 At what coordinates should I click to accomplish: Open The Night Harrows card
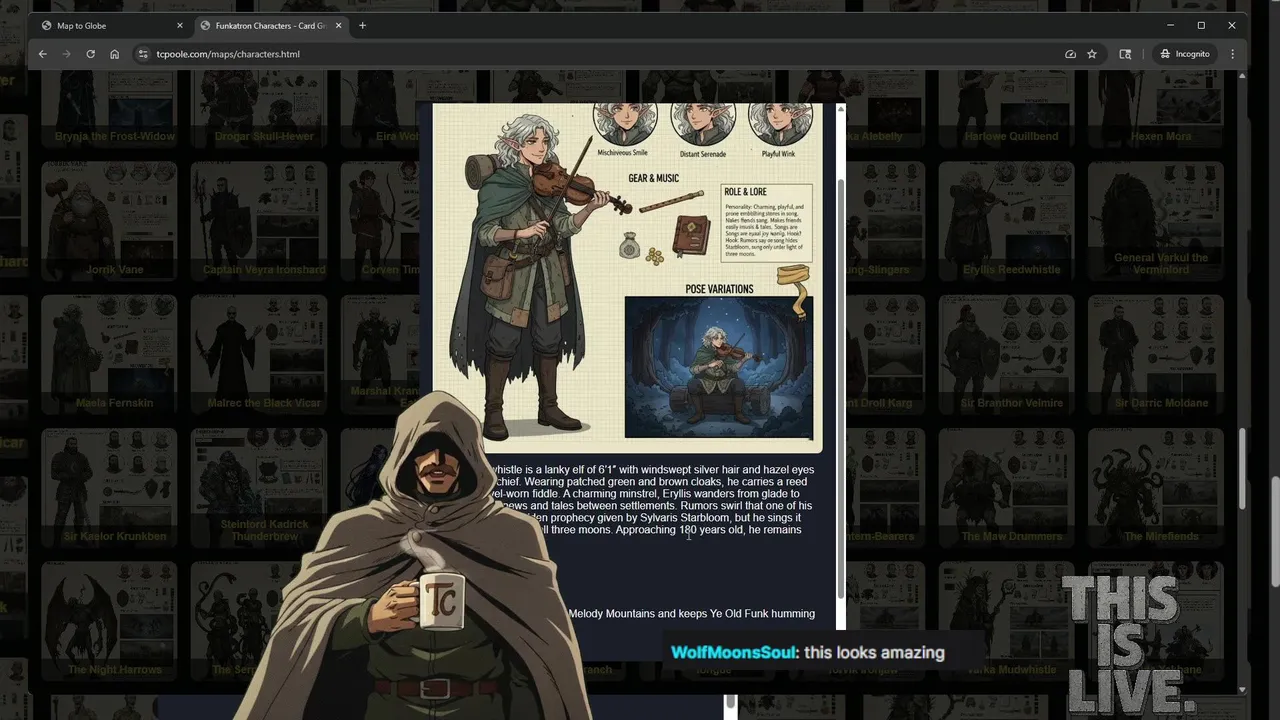click(110, 620)
